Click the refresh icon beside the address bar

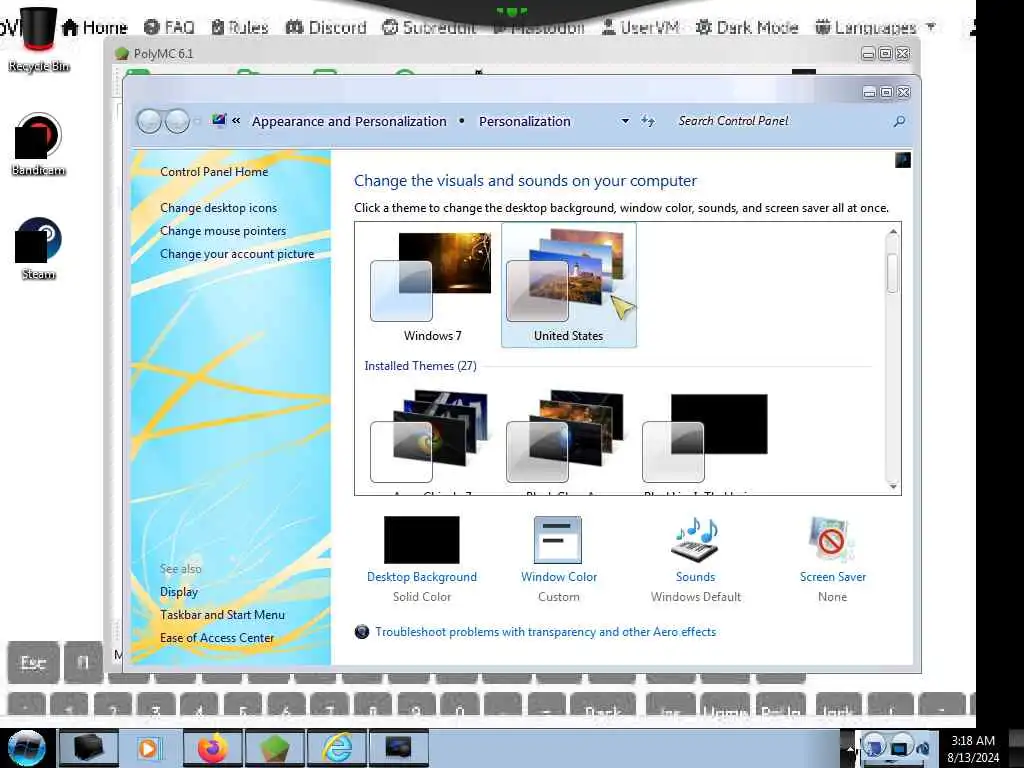point(647,121)
